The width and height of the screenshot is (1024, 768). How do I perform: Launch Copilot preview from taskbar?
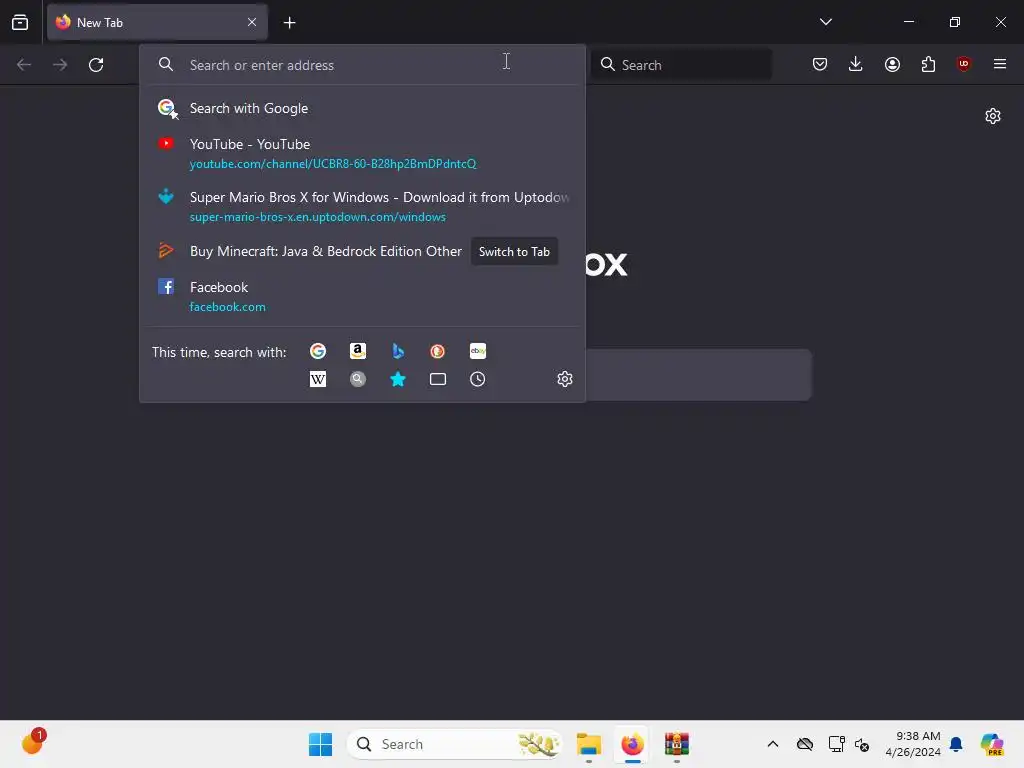tap(991, 744)
